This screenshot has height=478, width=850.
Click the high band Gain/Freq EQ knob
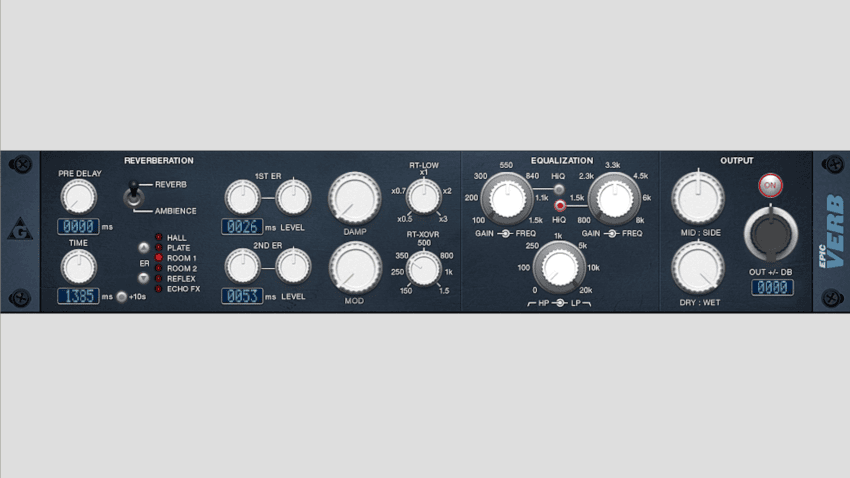(615, 199)
